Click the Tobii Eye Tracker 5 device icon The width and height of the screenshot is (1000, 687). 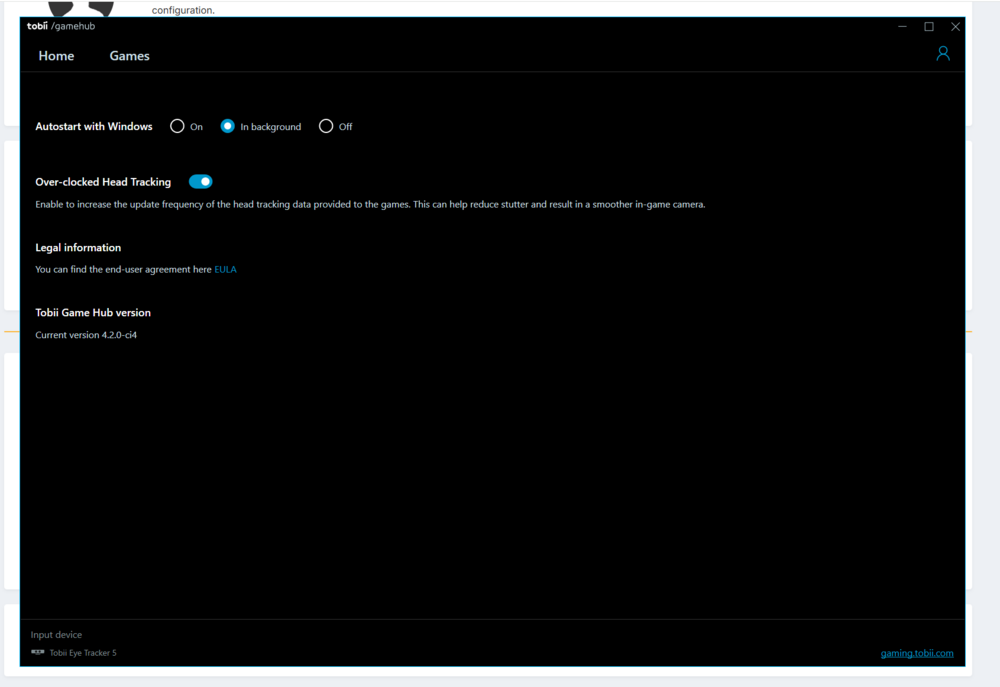(x=38, y=652)
